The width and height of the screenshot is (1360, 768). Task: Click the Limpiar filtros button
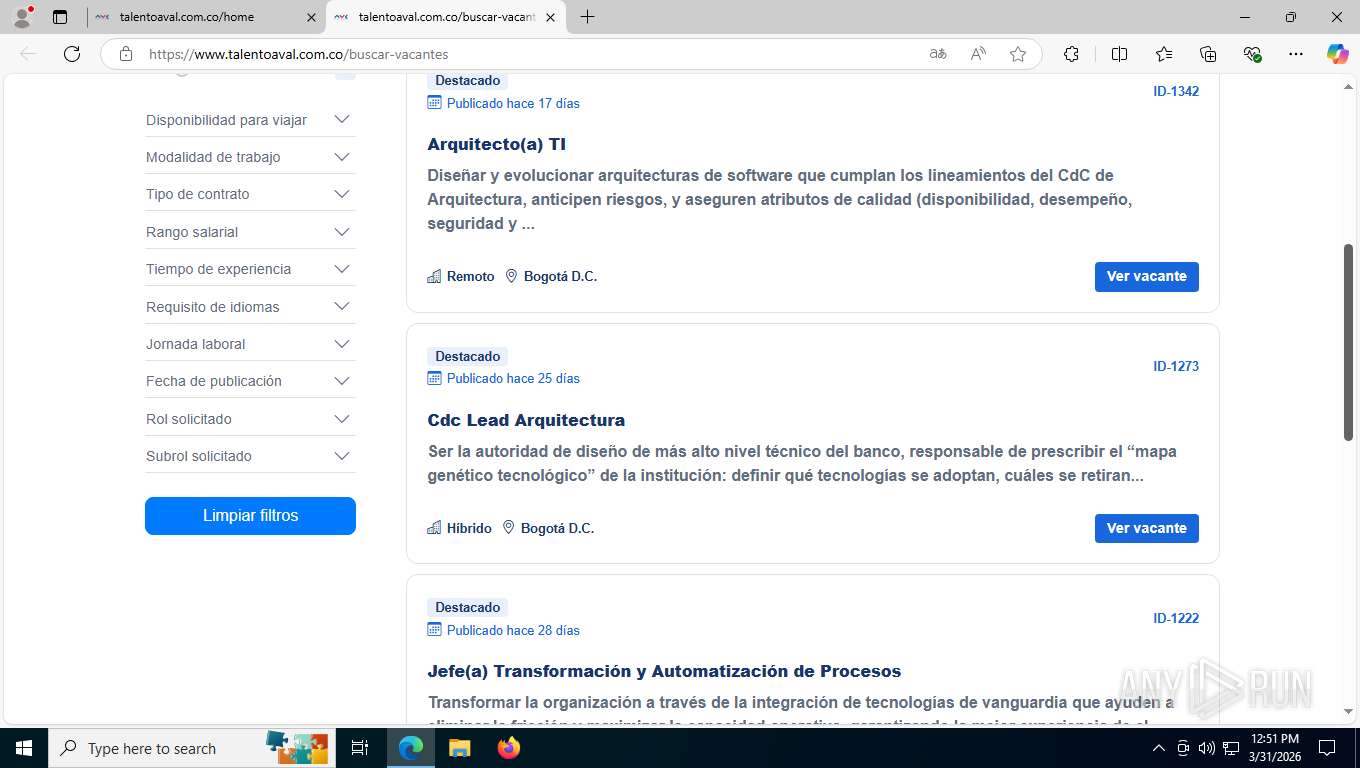tap(250, 516)
